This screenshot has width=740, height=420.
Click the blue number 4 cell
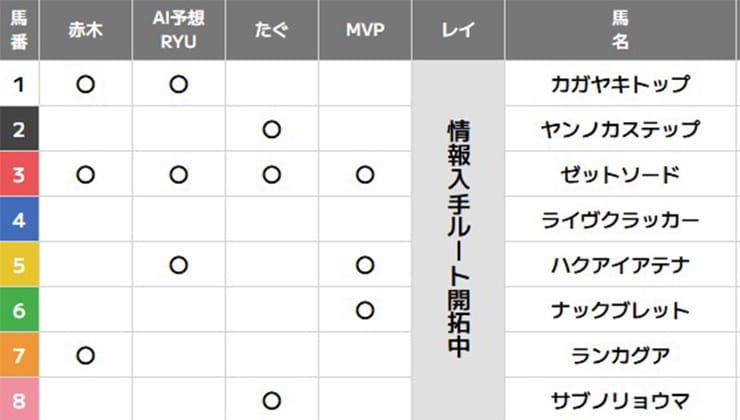click(x=18, y=220)
